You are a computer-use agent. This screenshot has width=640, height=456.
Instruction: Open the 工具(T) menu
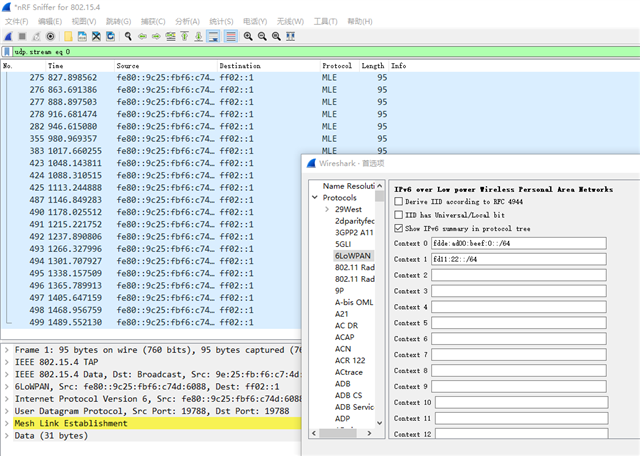pyautogui.click(x=326, y=21)
